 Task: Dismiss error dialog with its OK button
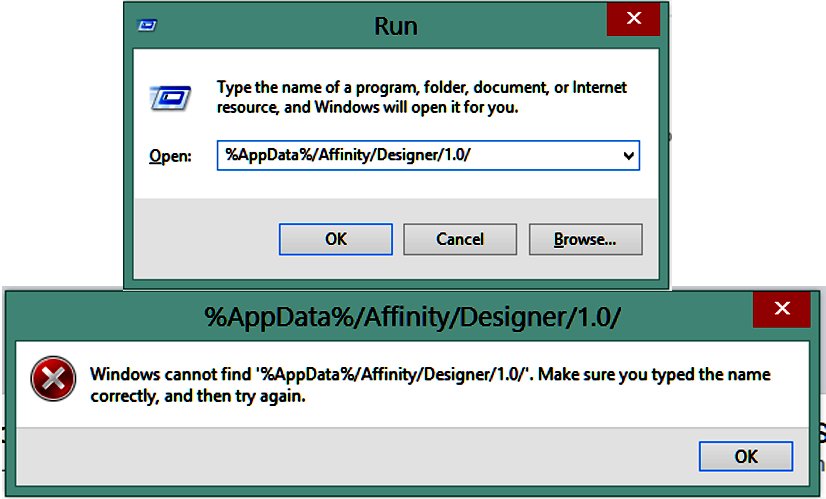745,456
